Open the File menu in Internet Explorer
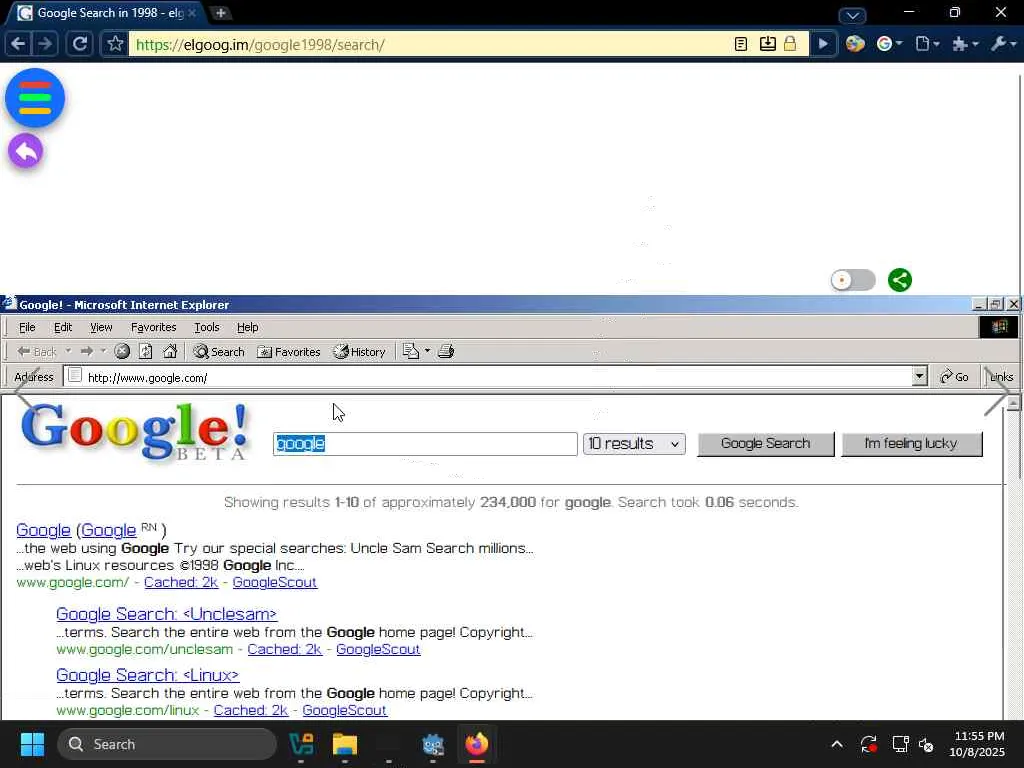This screenshot has height=768, width=1024. (27, 327)
